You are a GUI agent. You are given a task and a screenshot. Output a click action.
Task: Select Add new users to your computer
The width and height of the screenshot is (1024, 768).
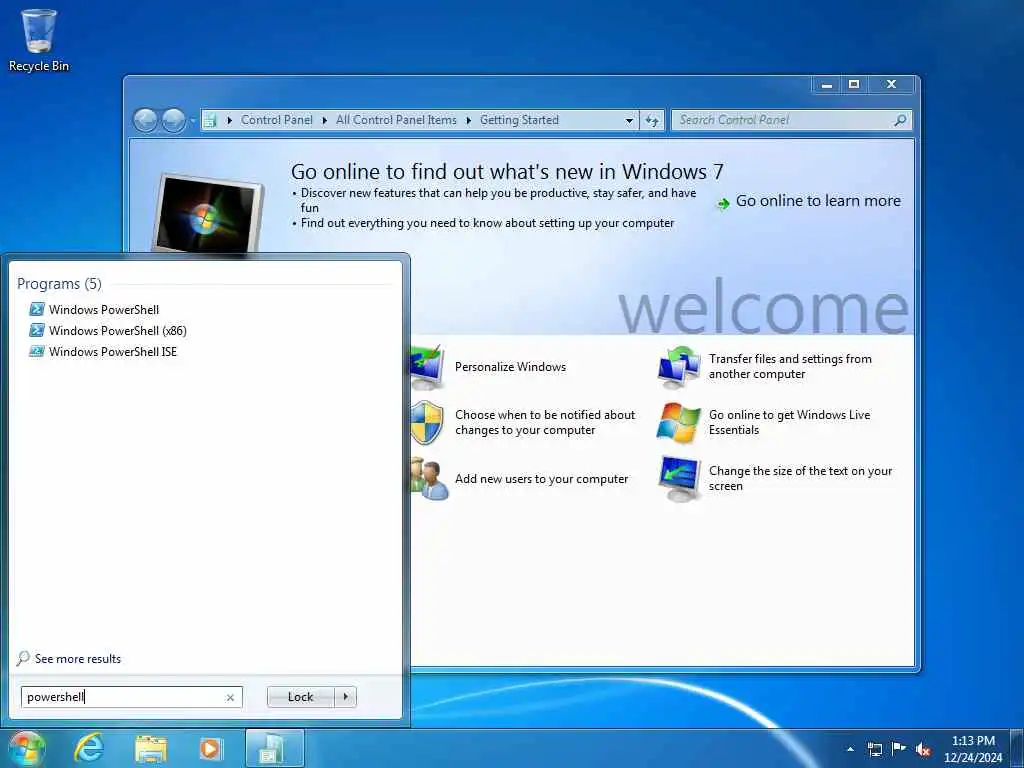pos(541,479)
